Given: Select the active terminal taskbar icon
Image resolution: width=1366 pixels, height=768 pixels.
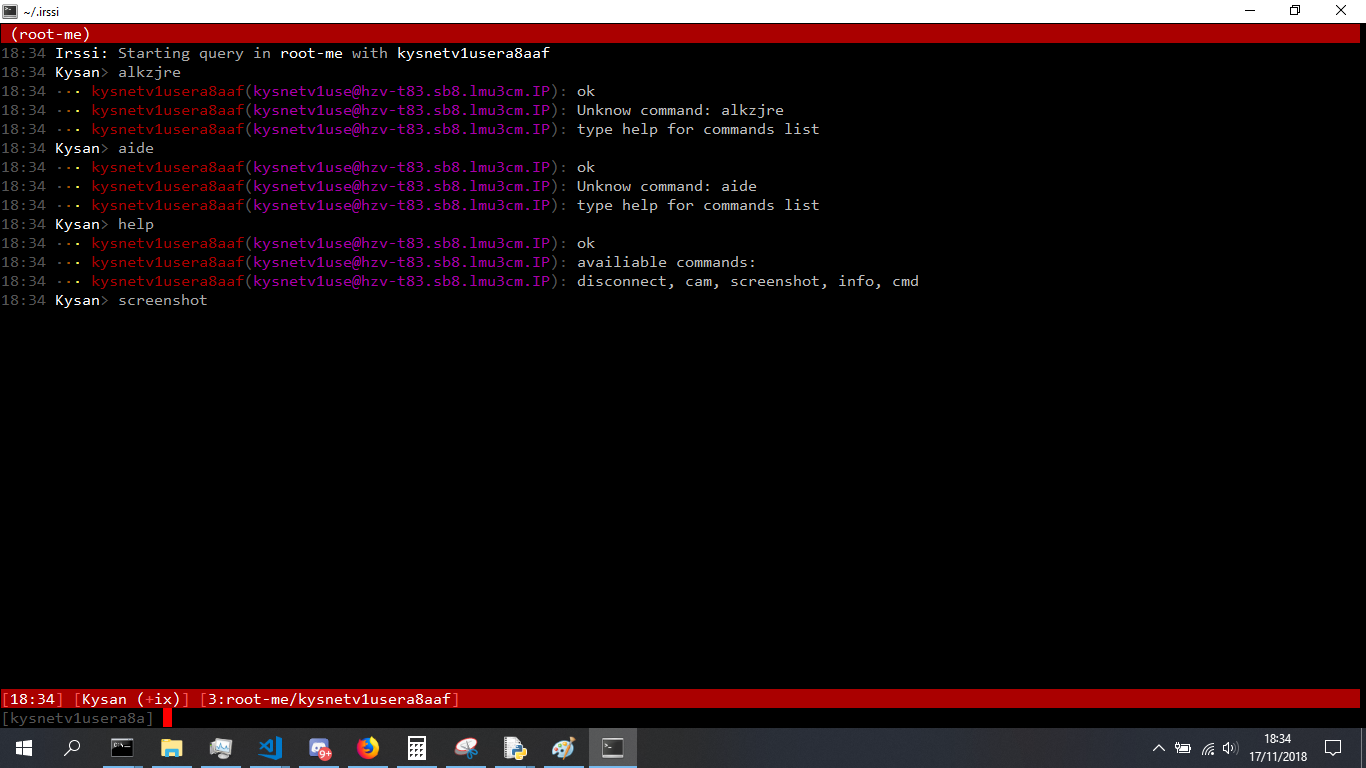Looking at the screenshot, I should tap(613, 747).
